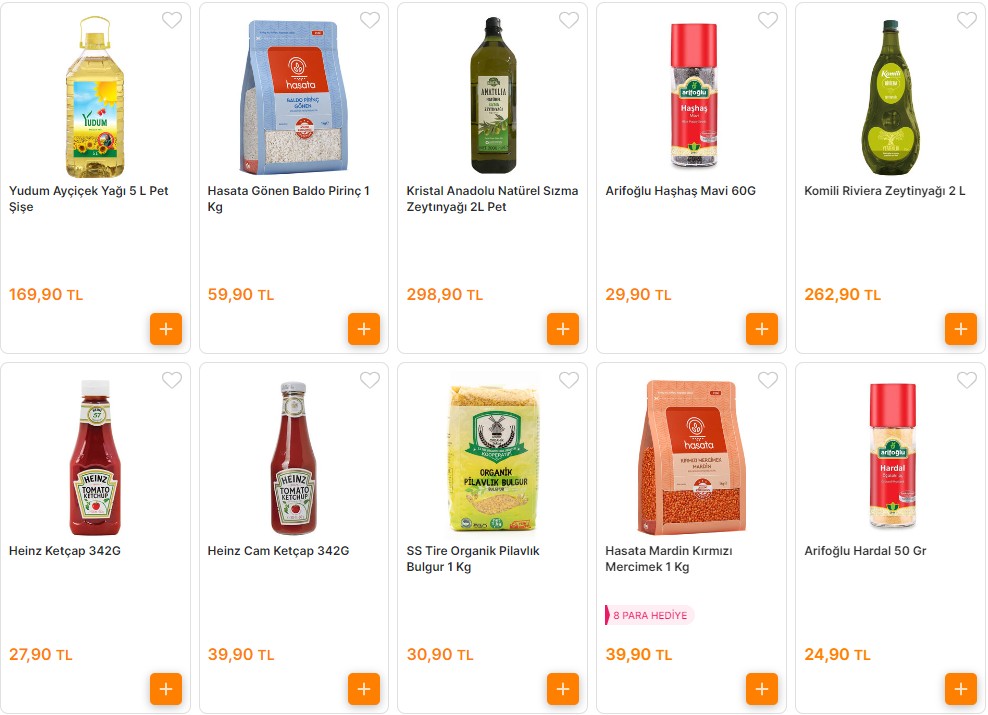The image size is (988, 715).
Task: Add Kristal Anadolu Zeytinyağı to cart
Action: tap(563, 329)
